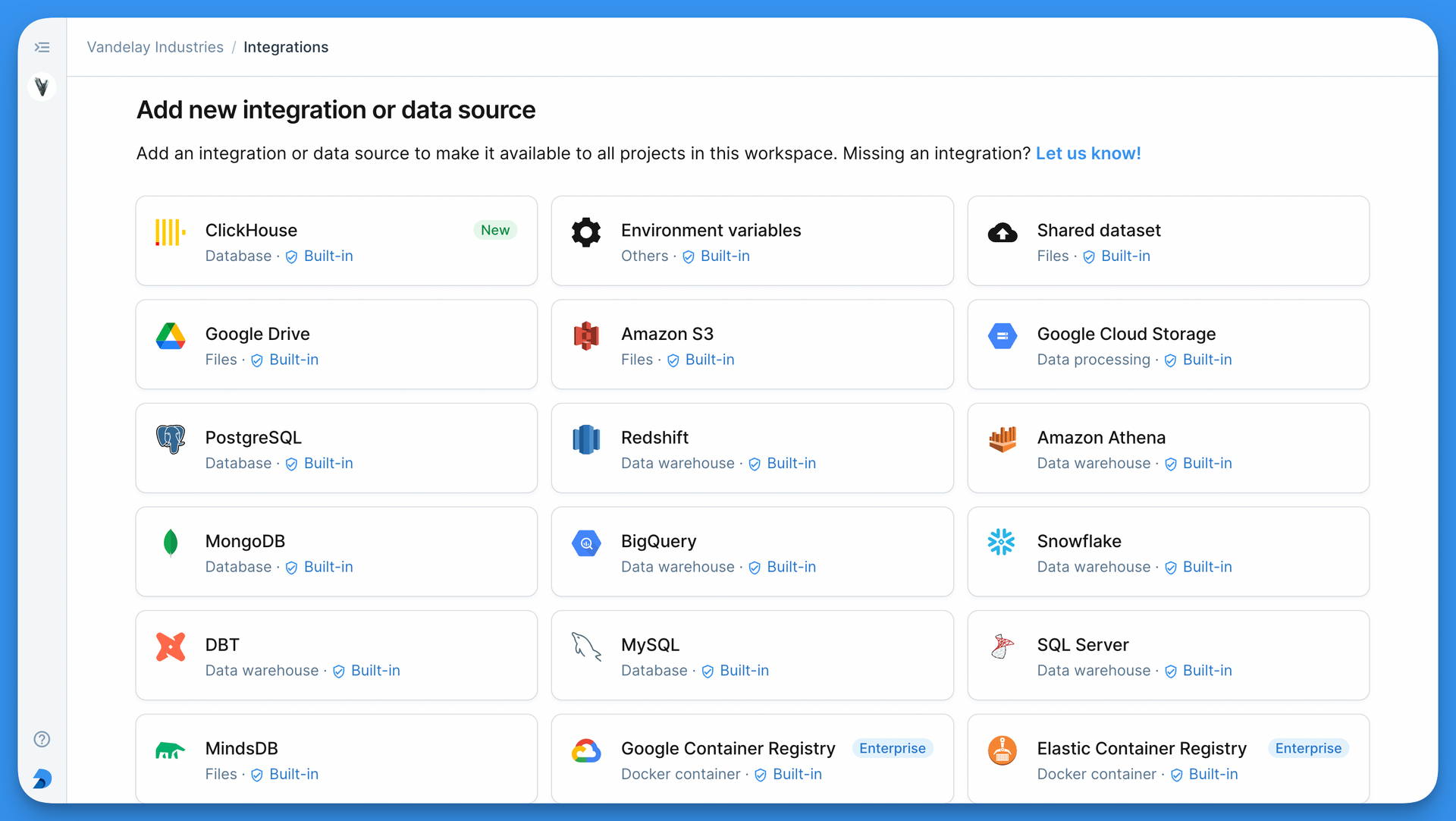Image resolution: width=1456 pixels, height=821 pixels.
Task: Click the Let us know link
Action: 1088,153
